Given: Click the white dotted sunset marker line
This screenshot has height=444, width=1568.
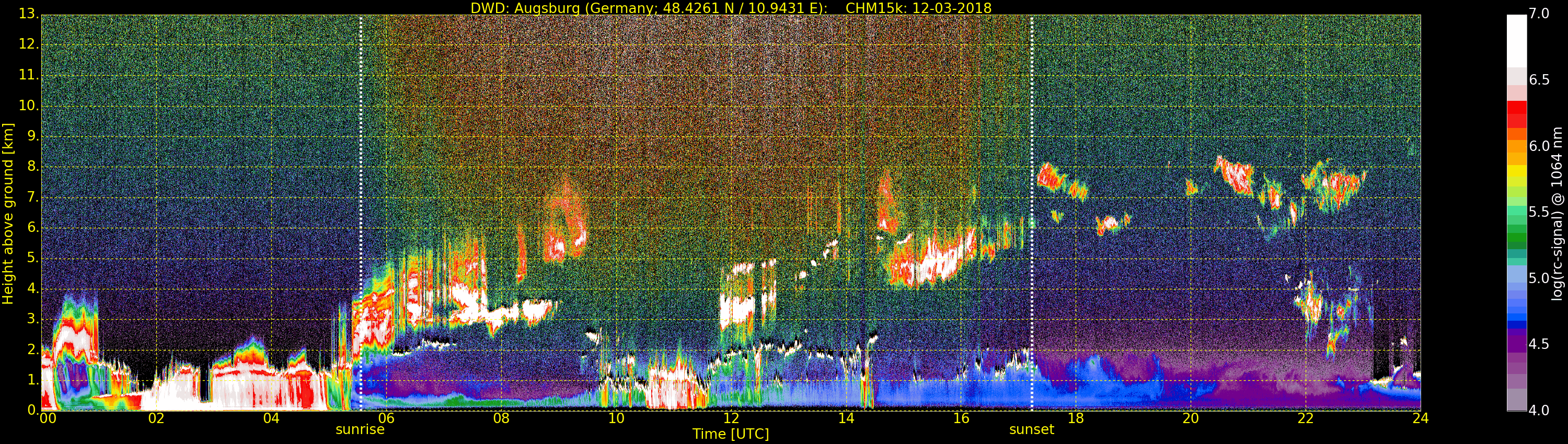Looking at the screenshot, I should (1032, 213).
